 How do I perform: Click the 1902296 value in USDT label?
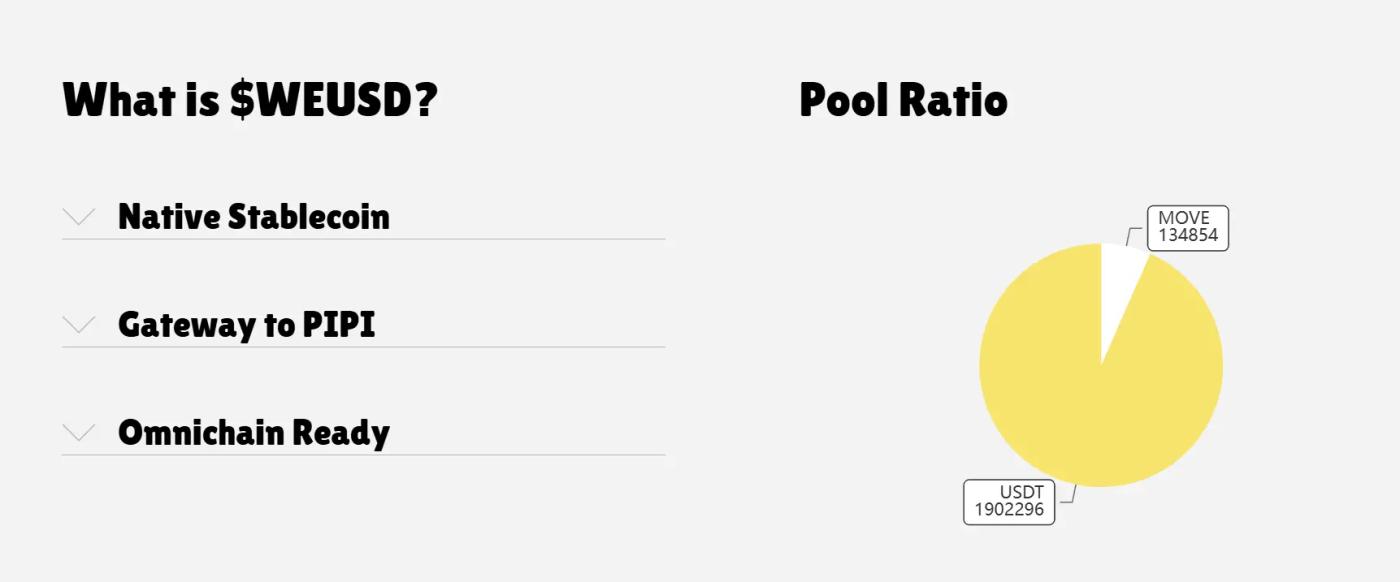click(1009, 509)
